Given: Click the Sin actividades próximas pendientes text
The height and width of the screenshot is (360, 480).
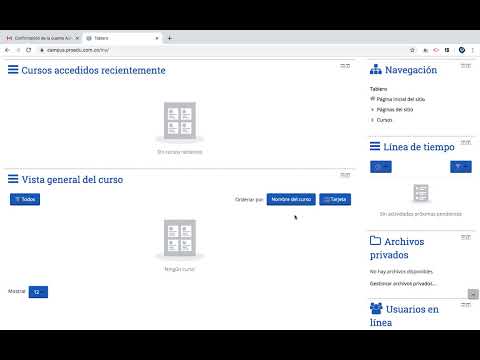Looking at the screenshot, I should (x=421, y=214).
